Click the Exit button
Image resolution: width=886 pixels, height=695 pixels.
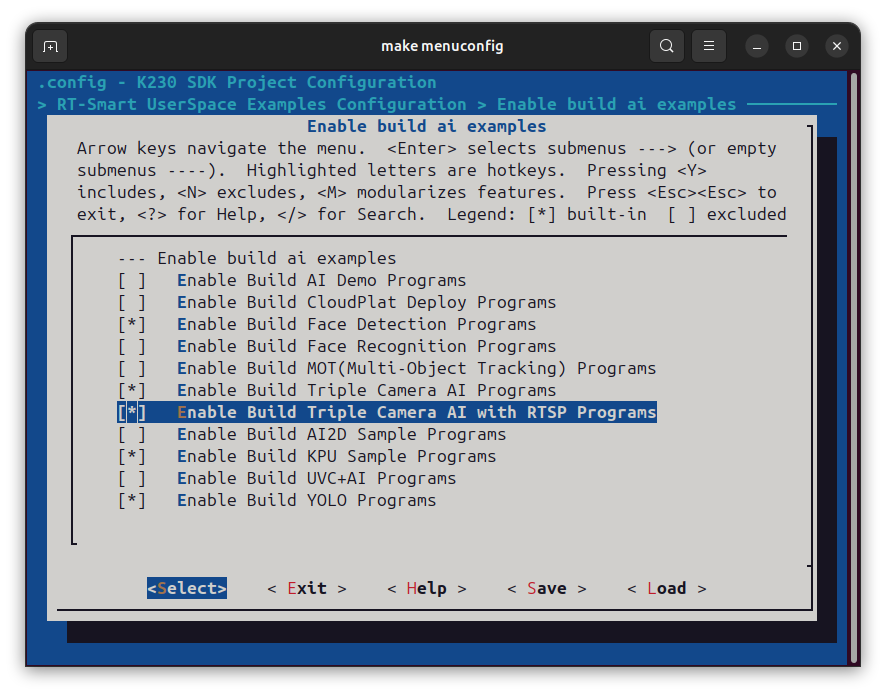[x=307, y=588]
